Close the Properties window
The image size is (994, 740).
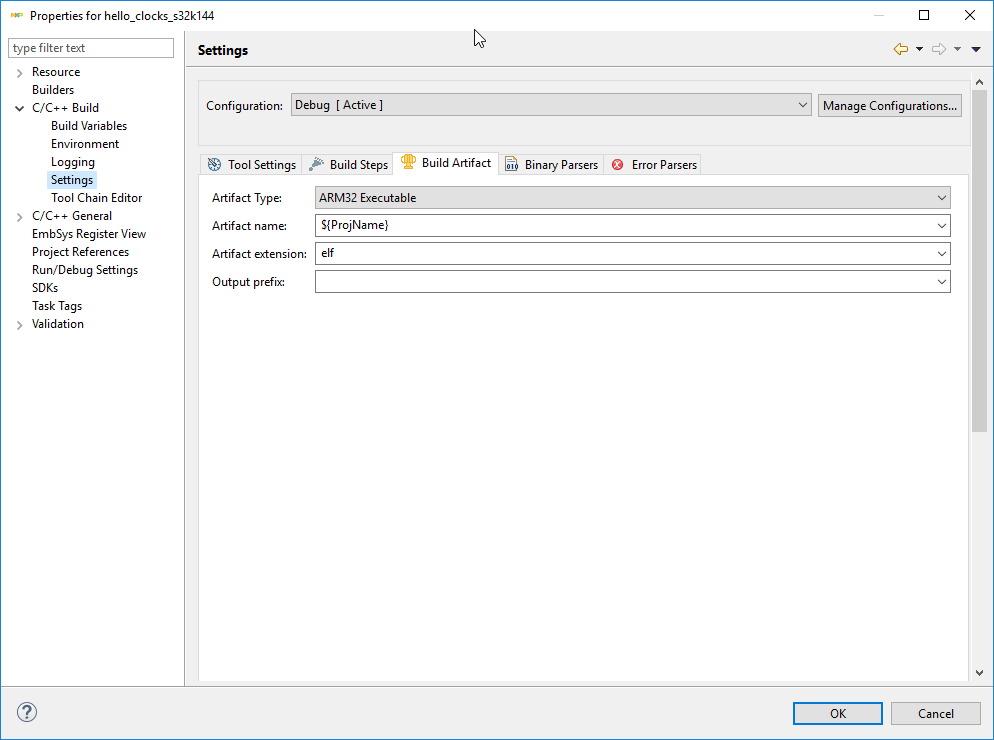click(x=970, y=15)
